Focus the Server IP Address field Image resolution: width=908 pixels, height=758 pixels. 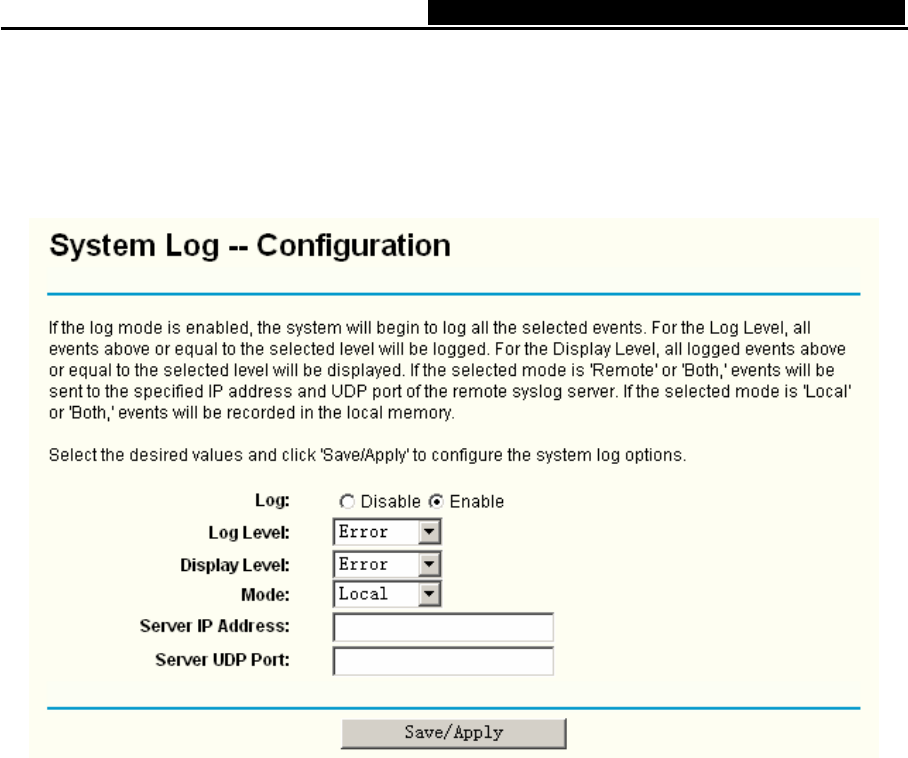pos(443,627)
